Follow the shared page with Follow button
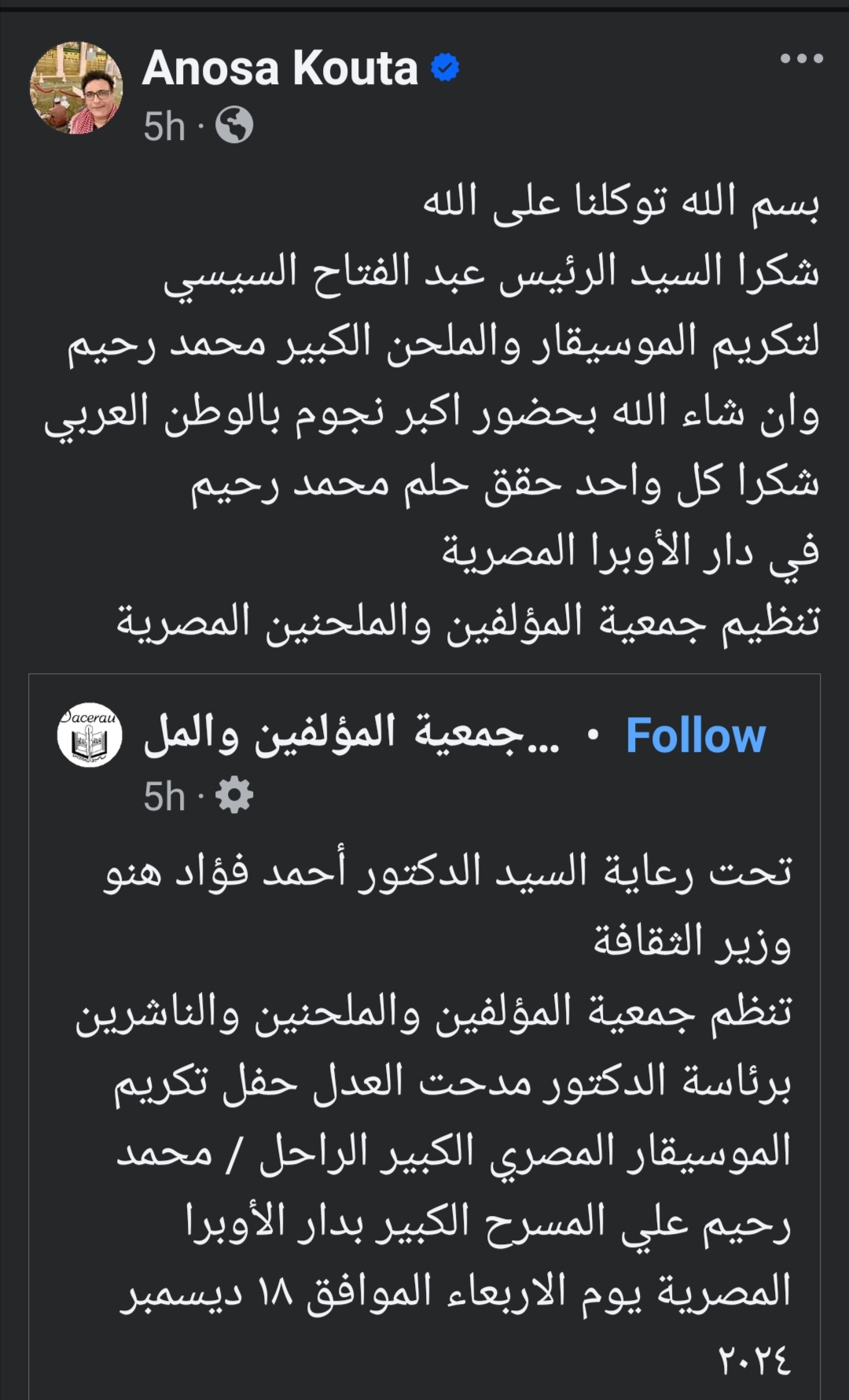Viewport: 849px width, 1400px height. pyautogui.click(x=695, y=736)
